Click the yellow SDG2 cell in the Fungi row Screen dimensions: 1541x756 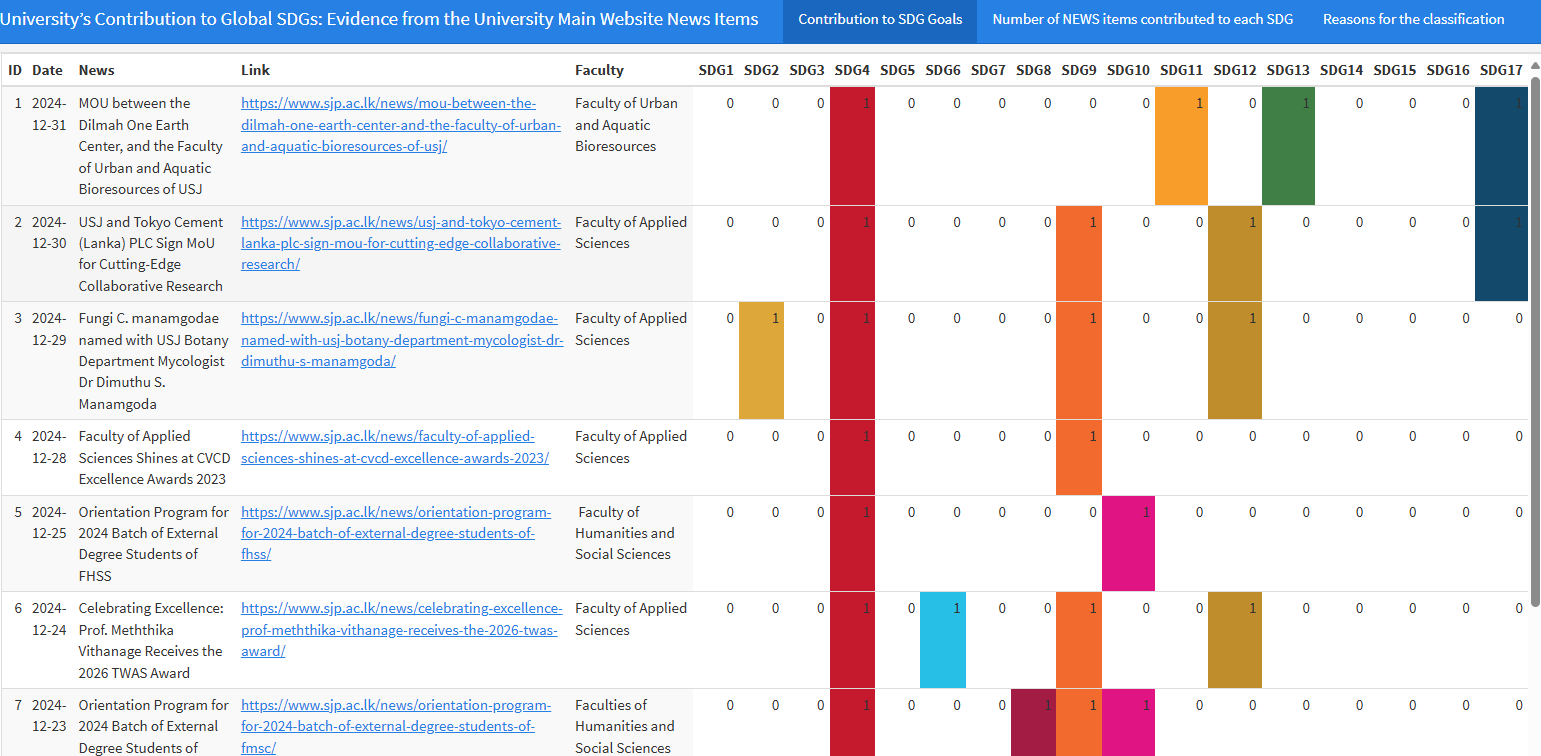coord(761,360)
